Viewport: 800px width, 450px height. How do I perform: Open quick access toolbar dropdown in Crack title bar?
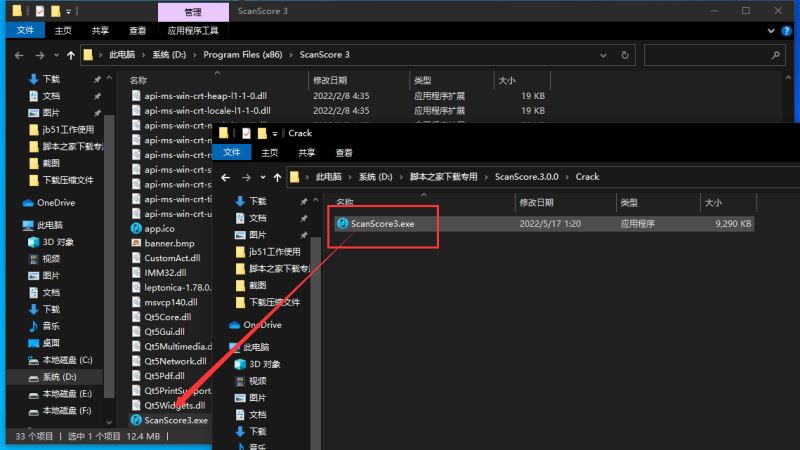(274, 134)
